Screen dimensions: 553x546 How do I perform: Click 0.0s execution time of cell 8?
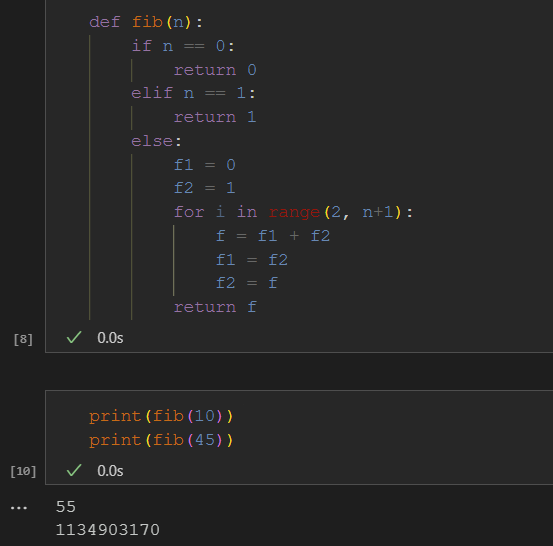pyautogui.click(x=110, y=338)
